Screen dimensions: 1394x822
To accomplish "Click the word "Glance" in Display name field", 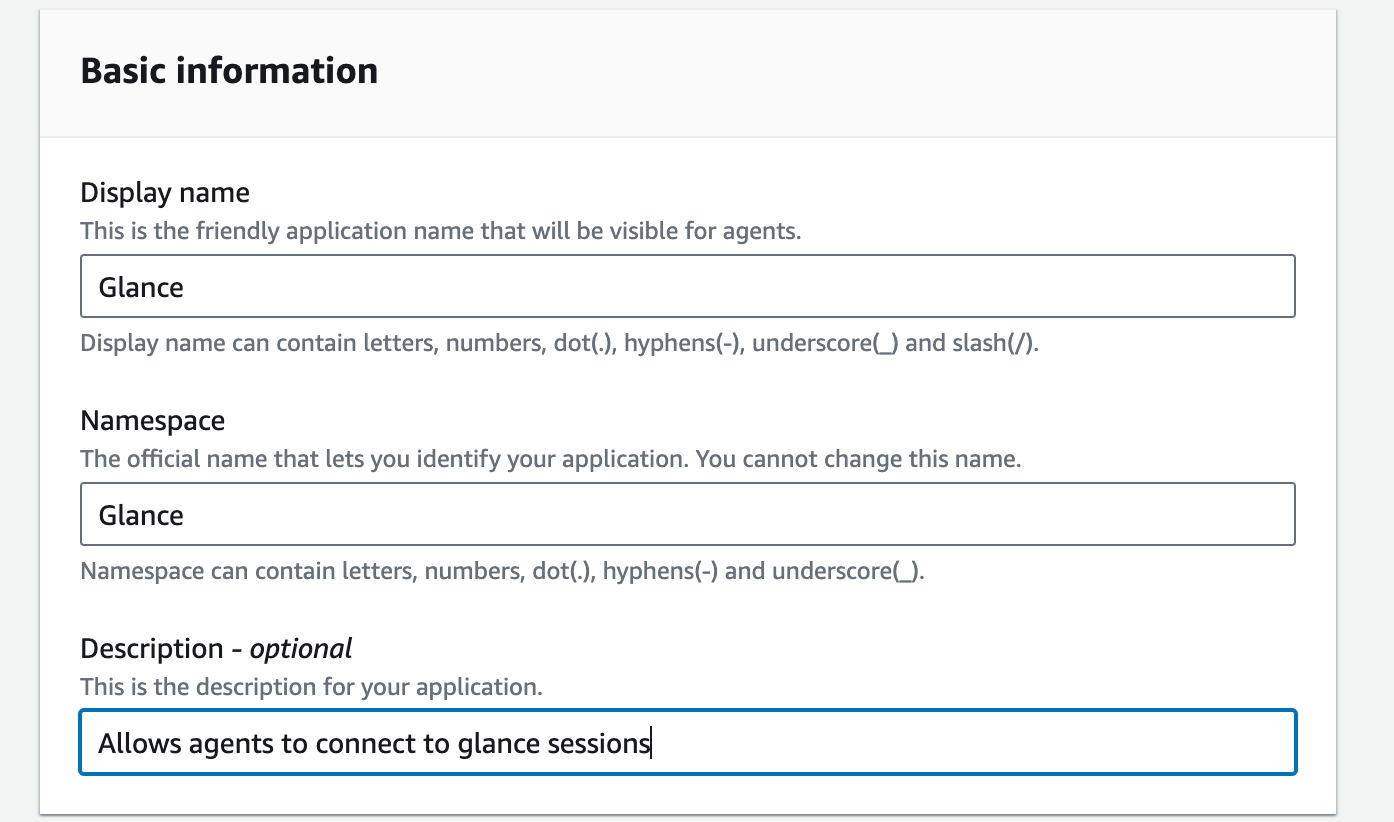I will 141,288.
